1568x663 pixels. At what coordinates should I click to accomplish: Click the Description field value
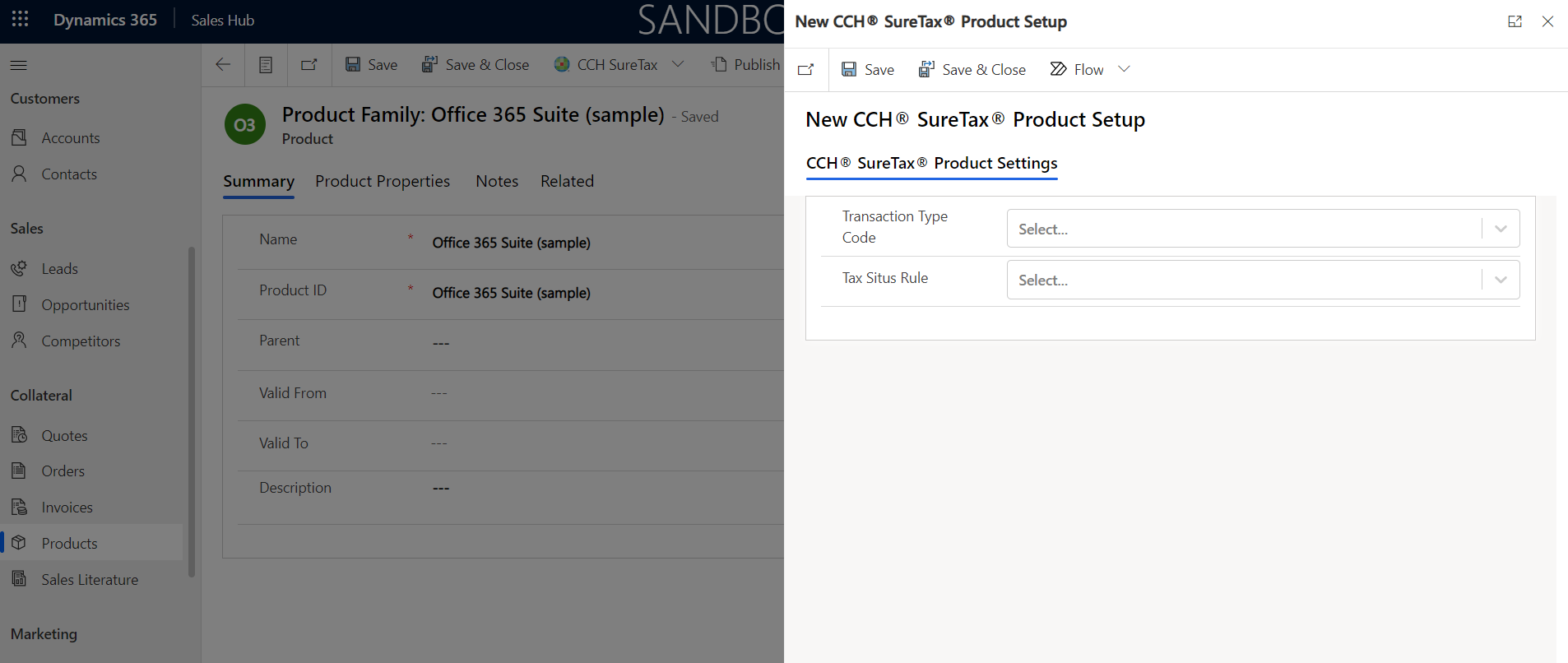[441, 489]
